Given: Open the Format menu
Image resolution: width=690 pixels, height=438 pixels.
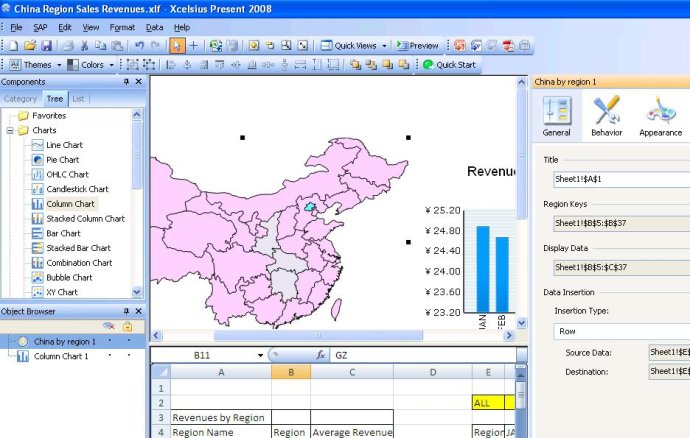Looking at the screenshot, I should click(x=122, y=27).
